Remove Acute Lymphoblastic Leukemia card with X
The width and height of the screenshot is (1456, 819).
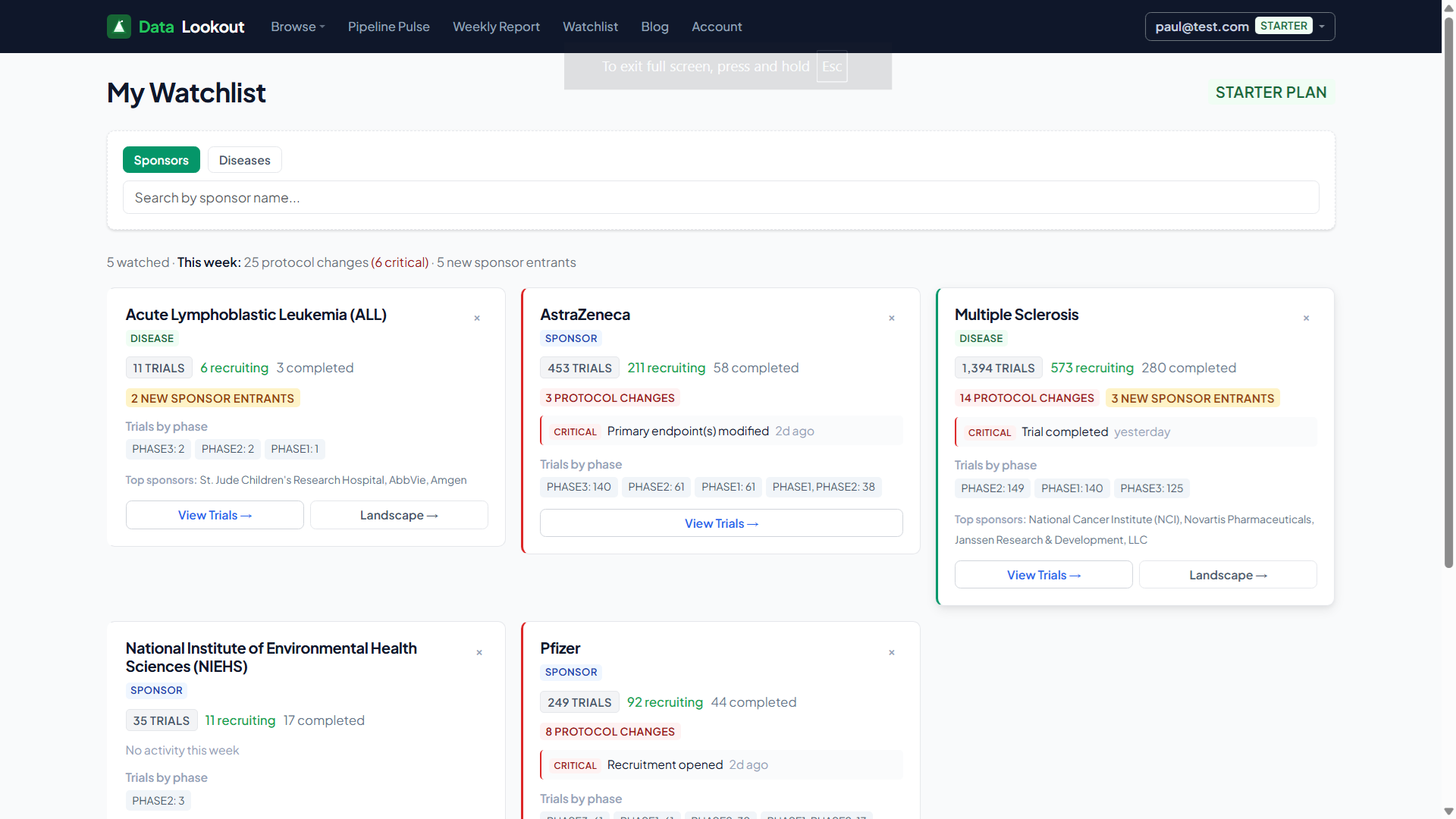[477, 318]
